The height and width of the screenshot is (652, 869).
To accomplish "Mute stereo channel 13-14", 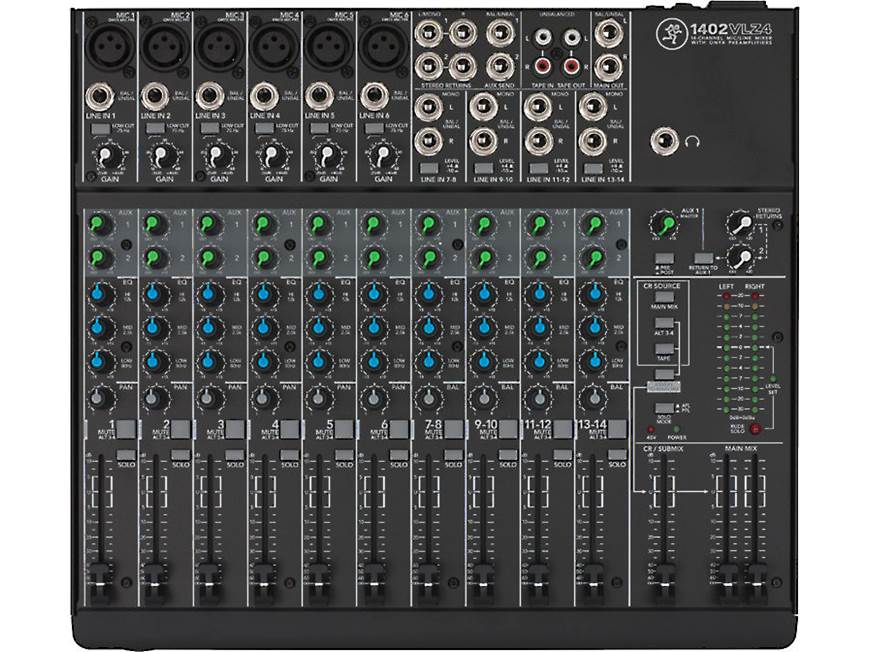I will pyautogui.click(x=617, y=429).
